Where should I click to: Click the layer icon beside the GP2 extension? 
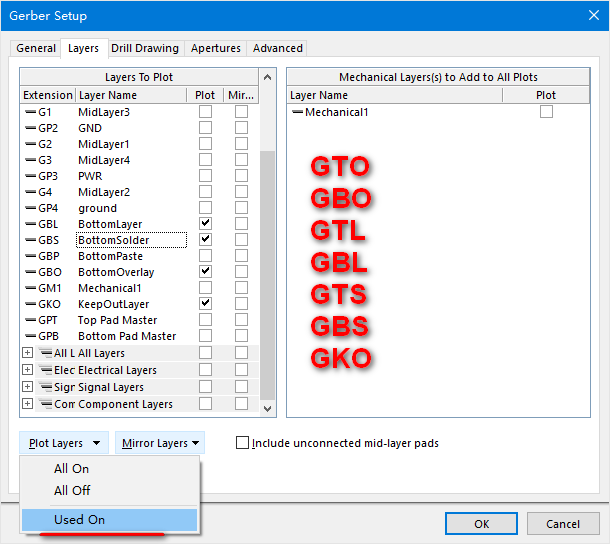pos(30,128)
